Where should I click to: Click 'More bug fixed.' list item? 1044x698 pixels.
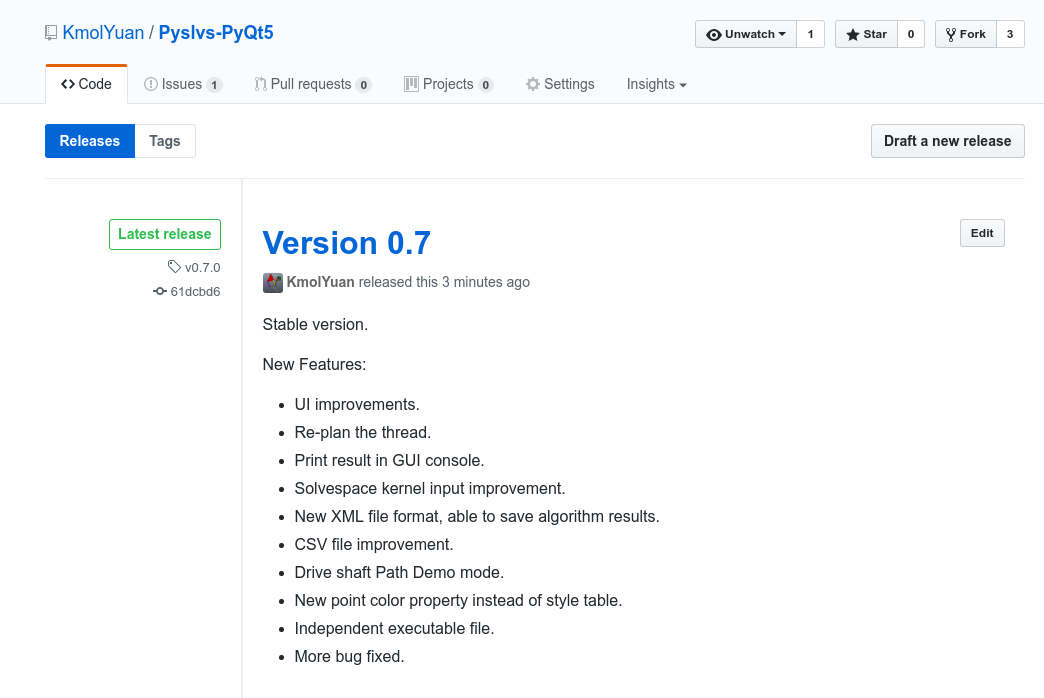pyautogui.click(x=350, y=656)
